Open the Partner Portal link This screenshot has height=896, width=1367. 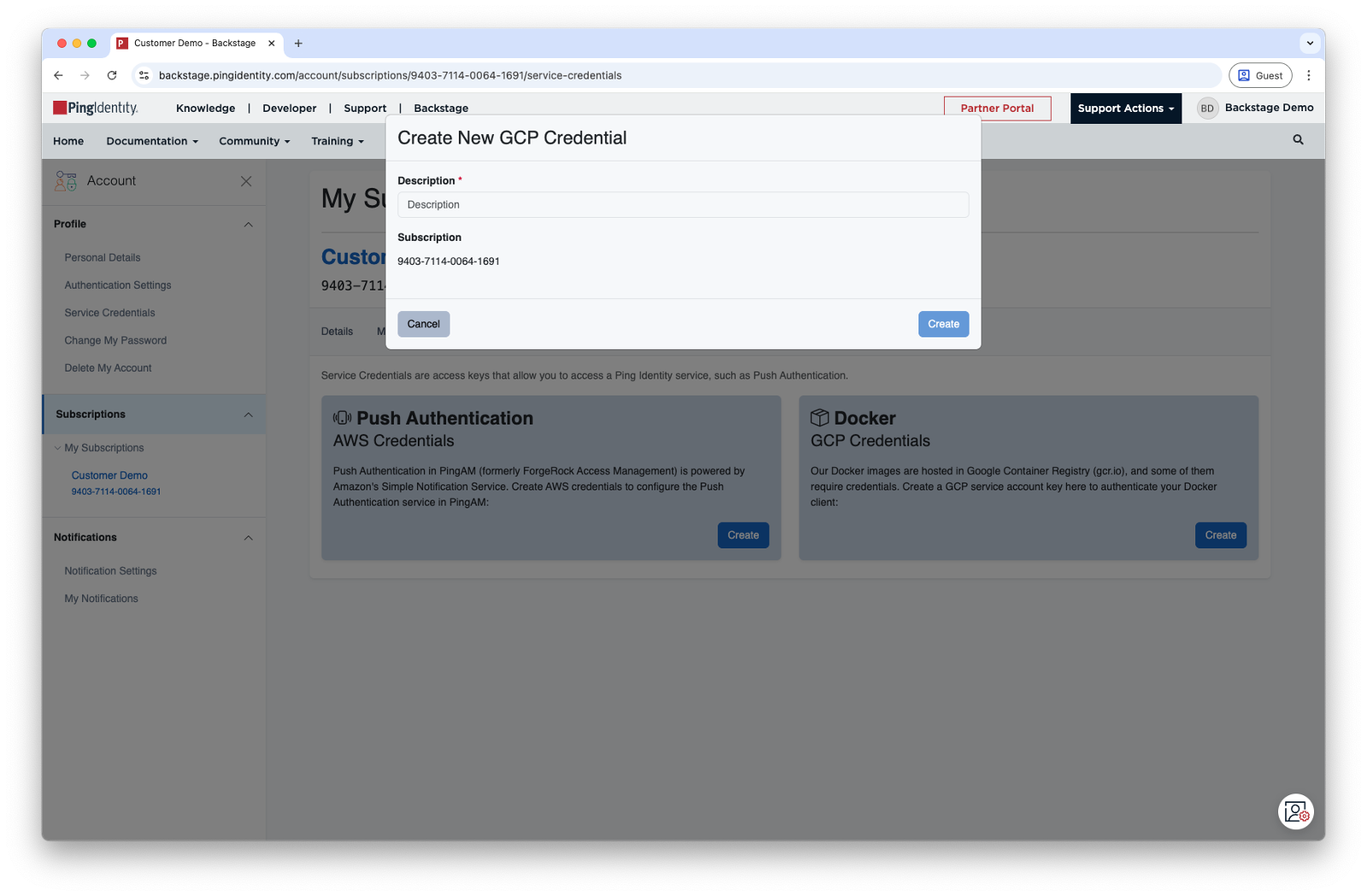997,108
